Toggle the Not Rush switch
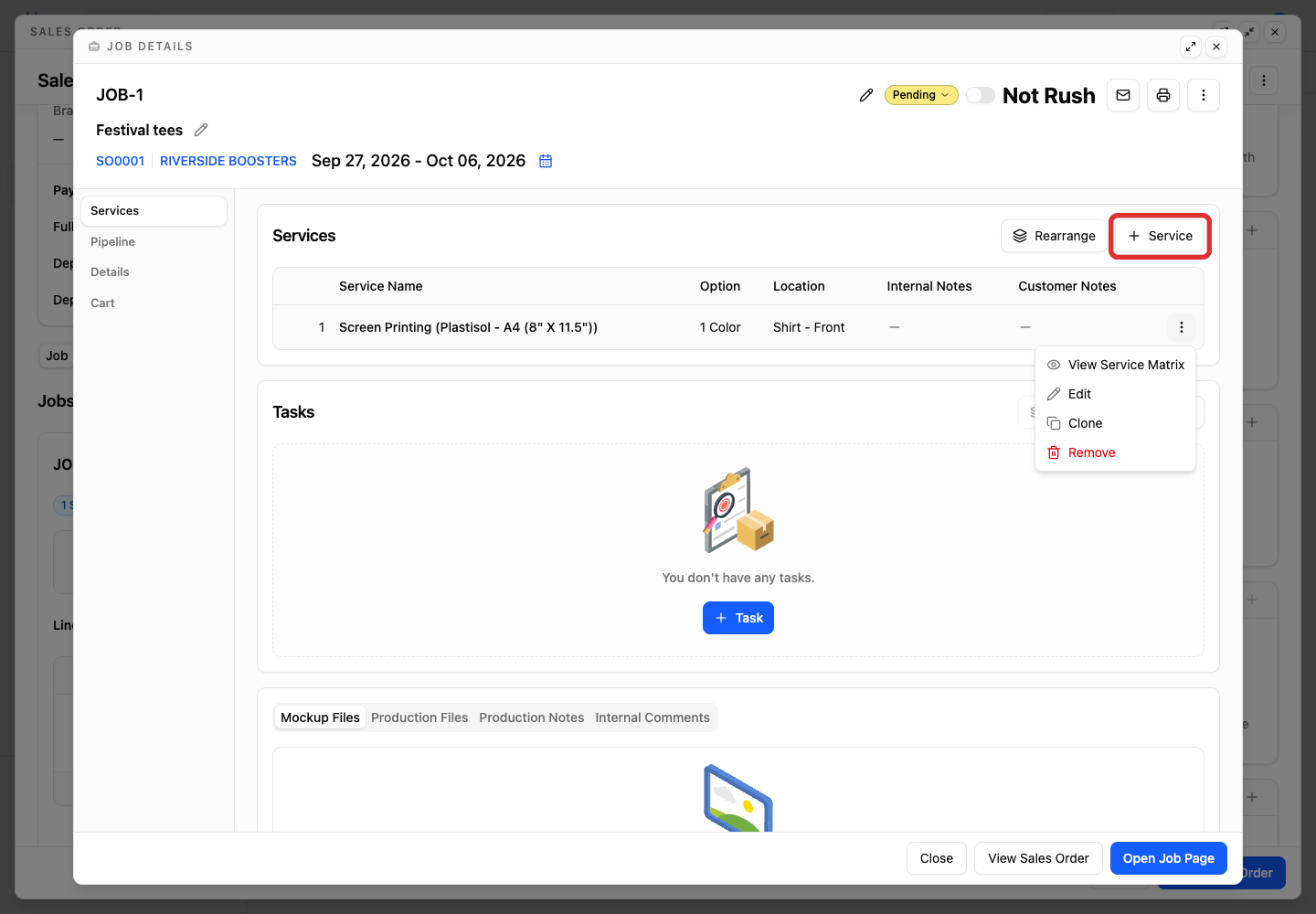 tap(981, 95)
